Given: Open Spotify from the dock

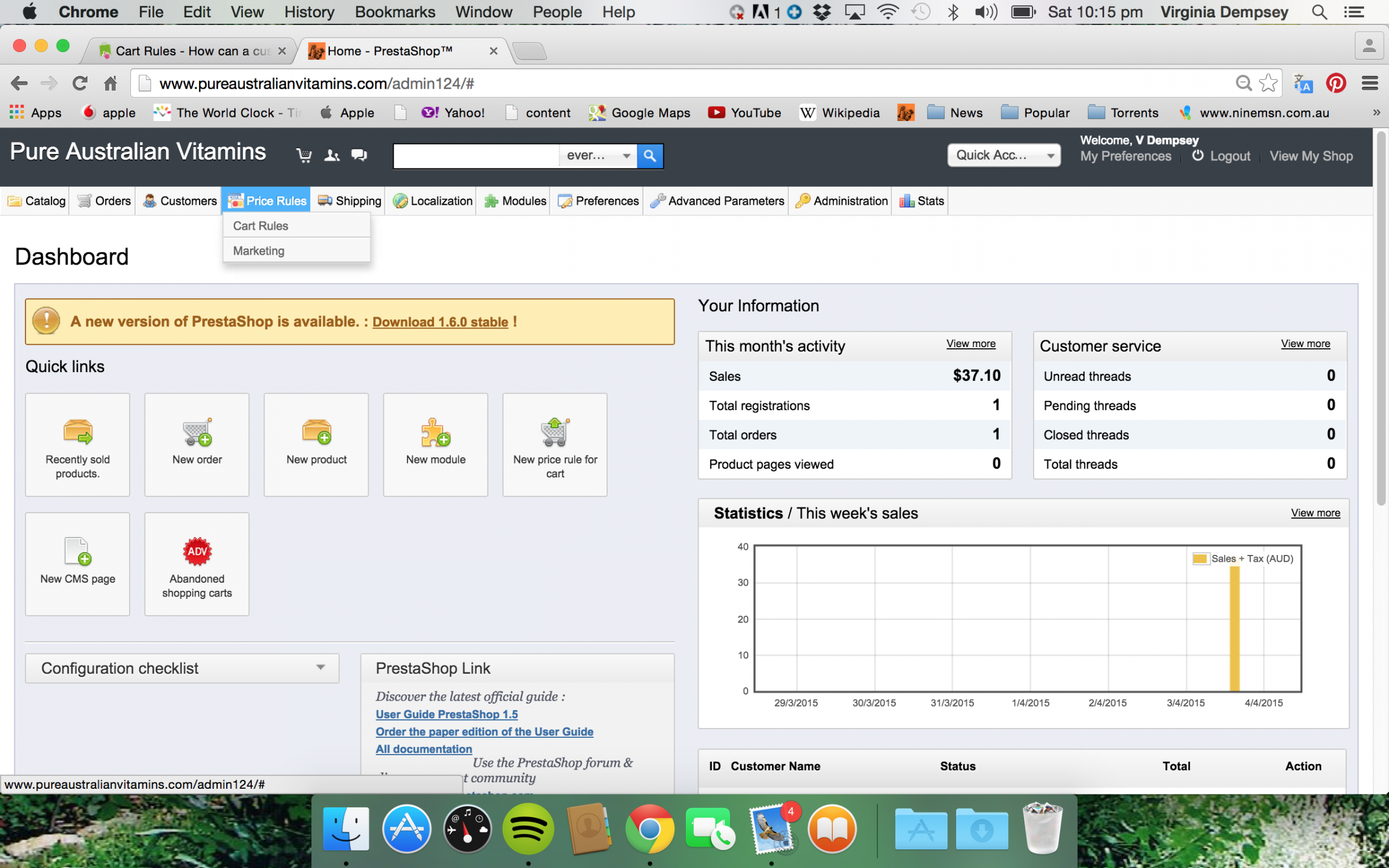Looking at the screenshot, I should (528, 829).
